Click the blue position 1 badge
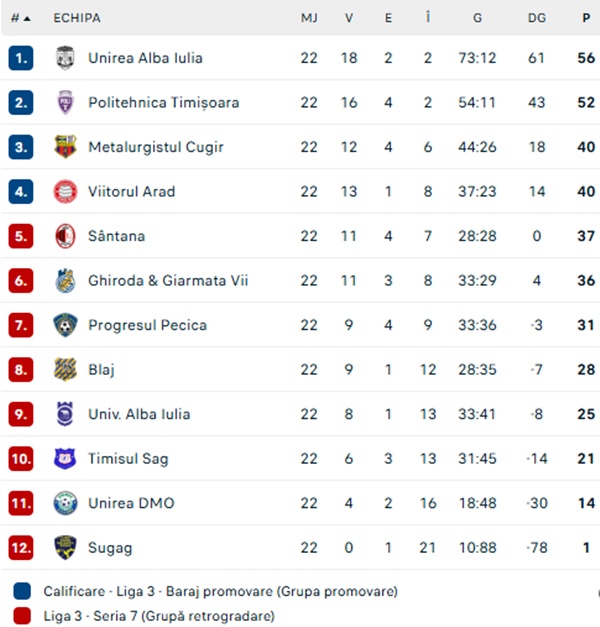 click(21, 58)
